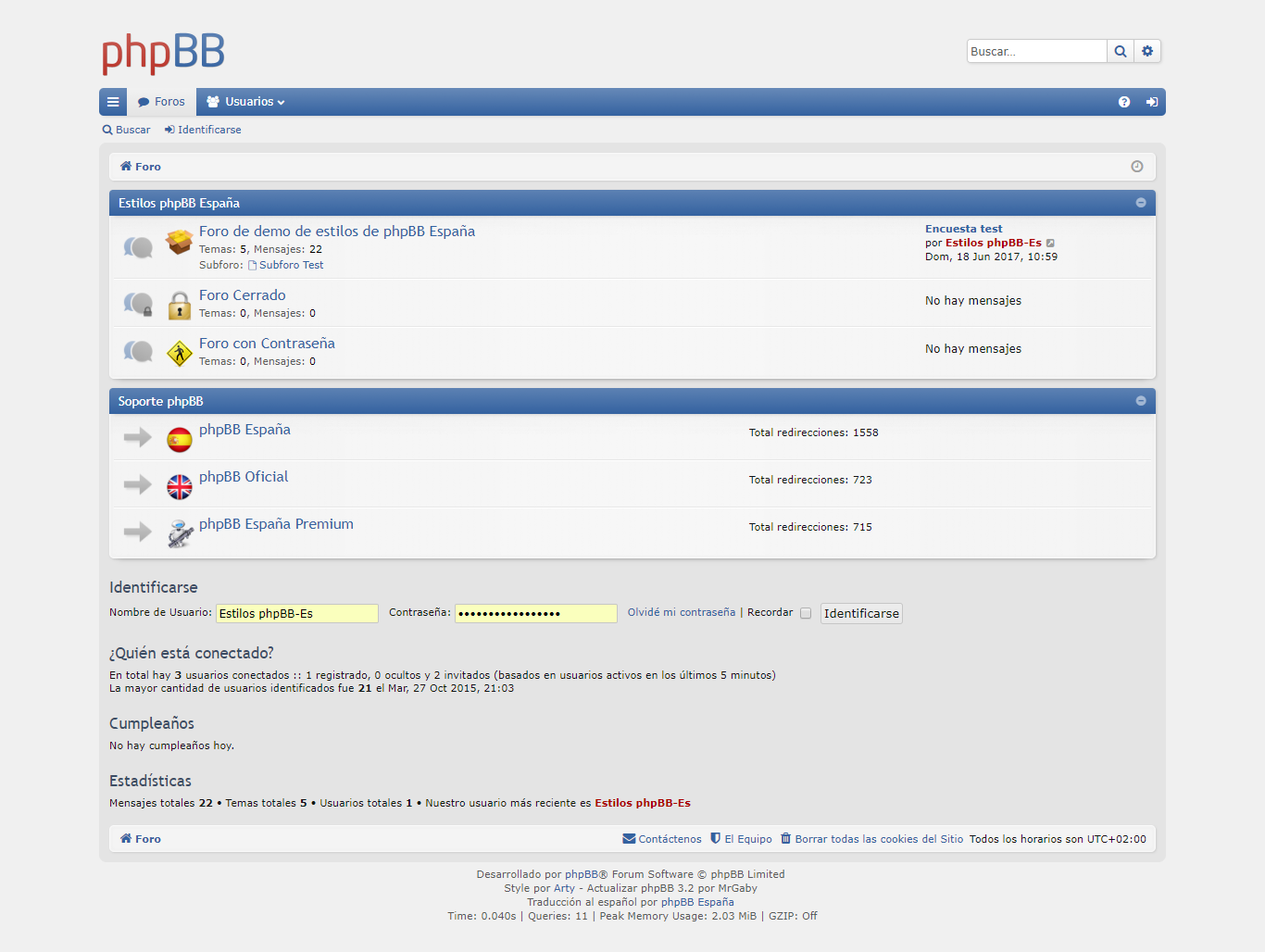This screenshot has height=952, width=1265.
Task: Collapse the Estilos phpBB España category
Action: 1140,203
